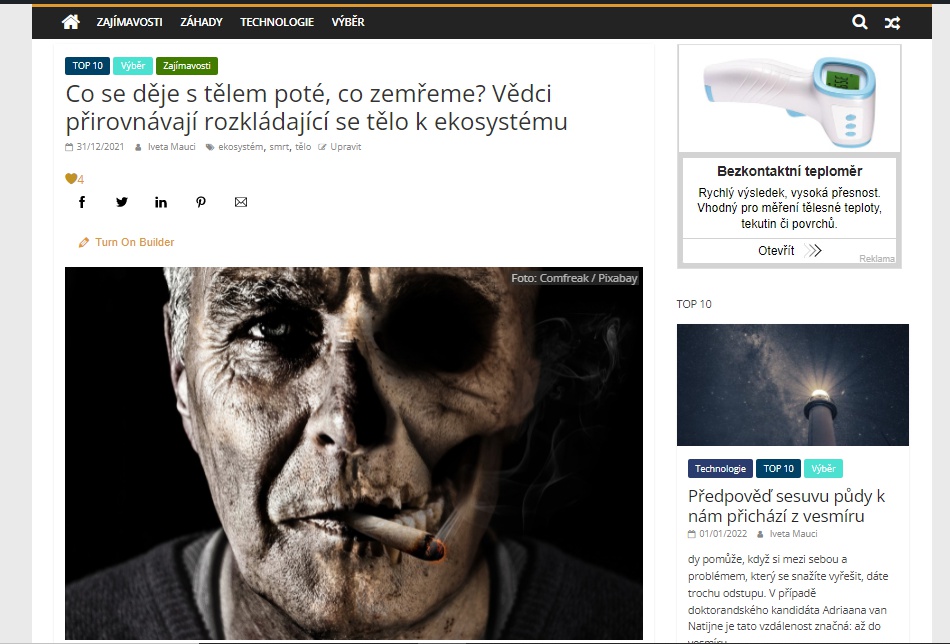Image resolution: width=950 pixels, height=644 pixels.
Task: Open TECHNOLOGIE menu item
Action: (277, 22)
